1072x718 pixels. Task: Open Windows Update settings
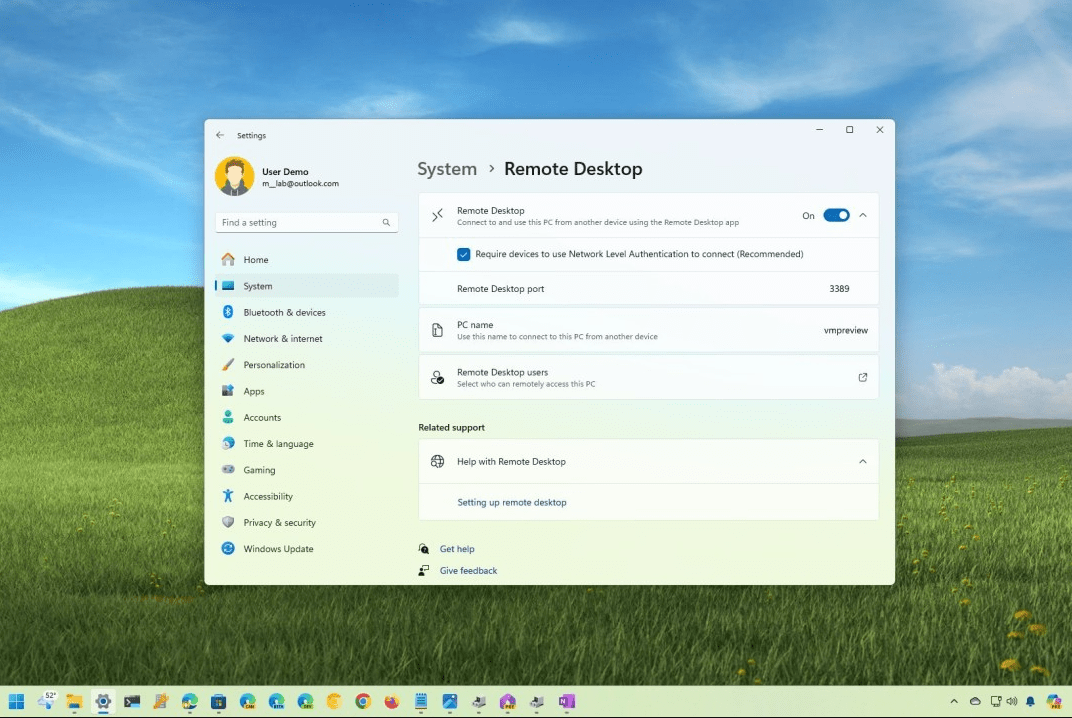click(306, 549)
